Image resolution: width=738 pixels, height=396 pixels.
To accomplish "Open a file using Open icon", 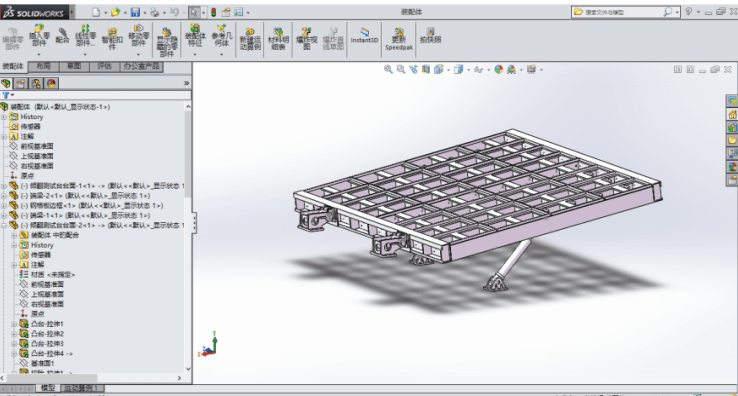I will point(115,12).
